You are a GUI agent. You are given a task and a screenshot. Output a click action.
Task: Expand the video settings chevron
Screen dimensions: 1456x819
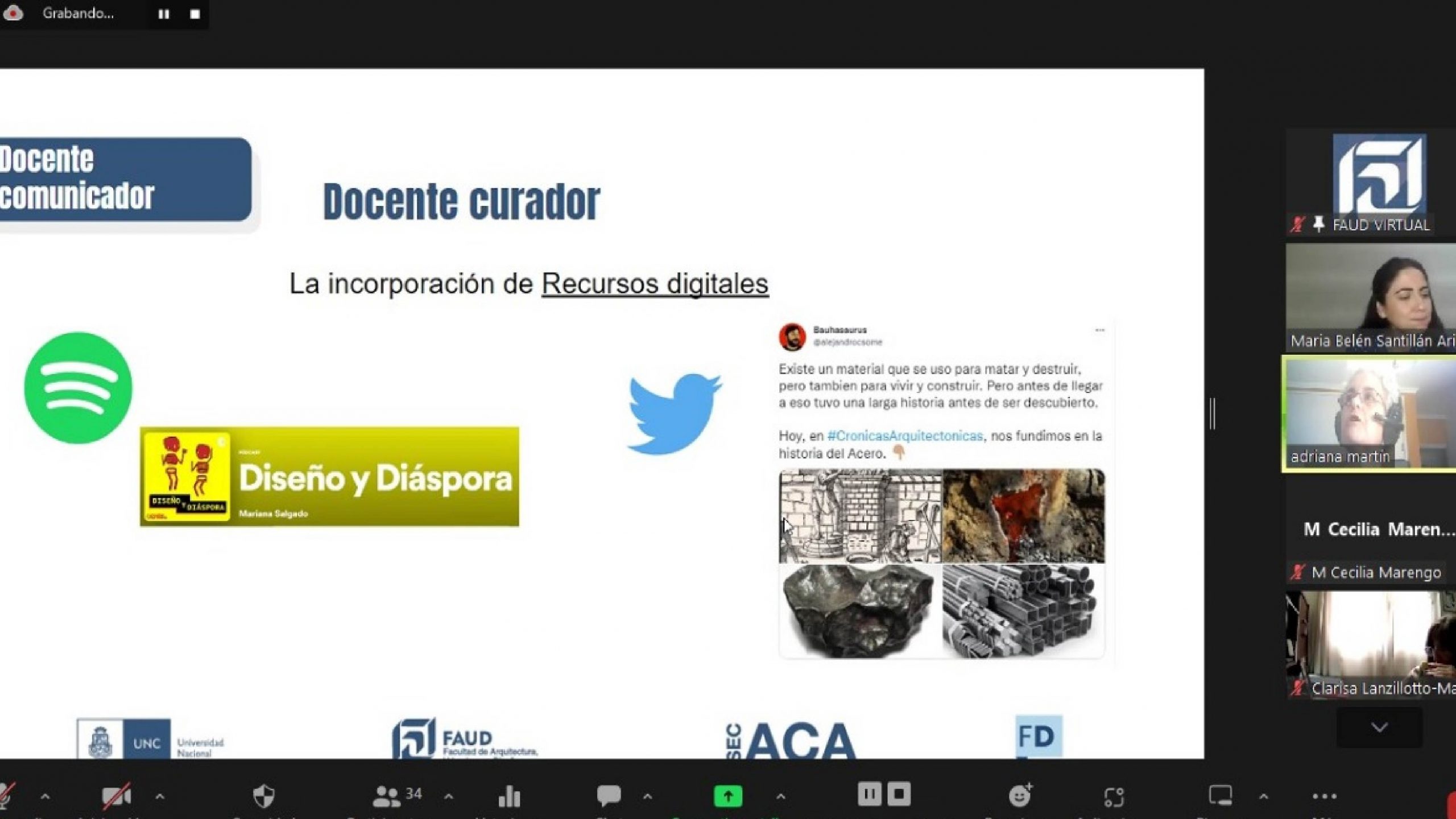tap(160, 797)
